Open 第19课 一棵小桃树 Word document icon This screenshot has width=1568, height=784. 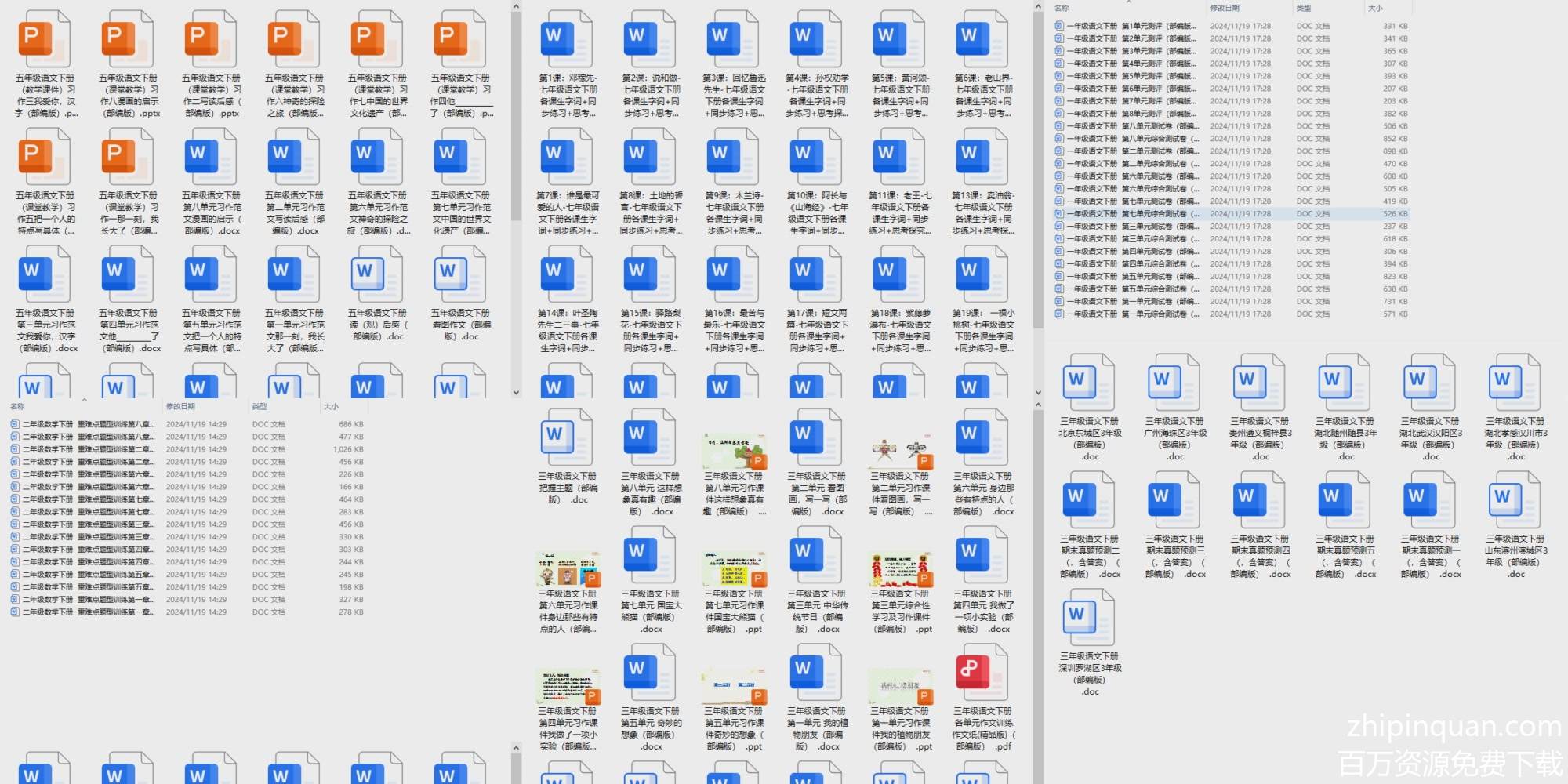(x=982, y=274)
